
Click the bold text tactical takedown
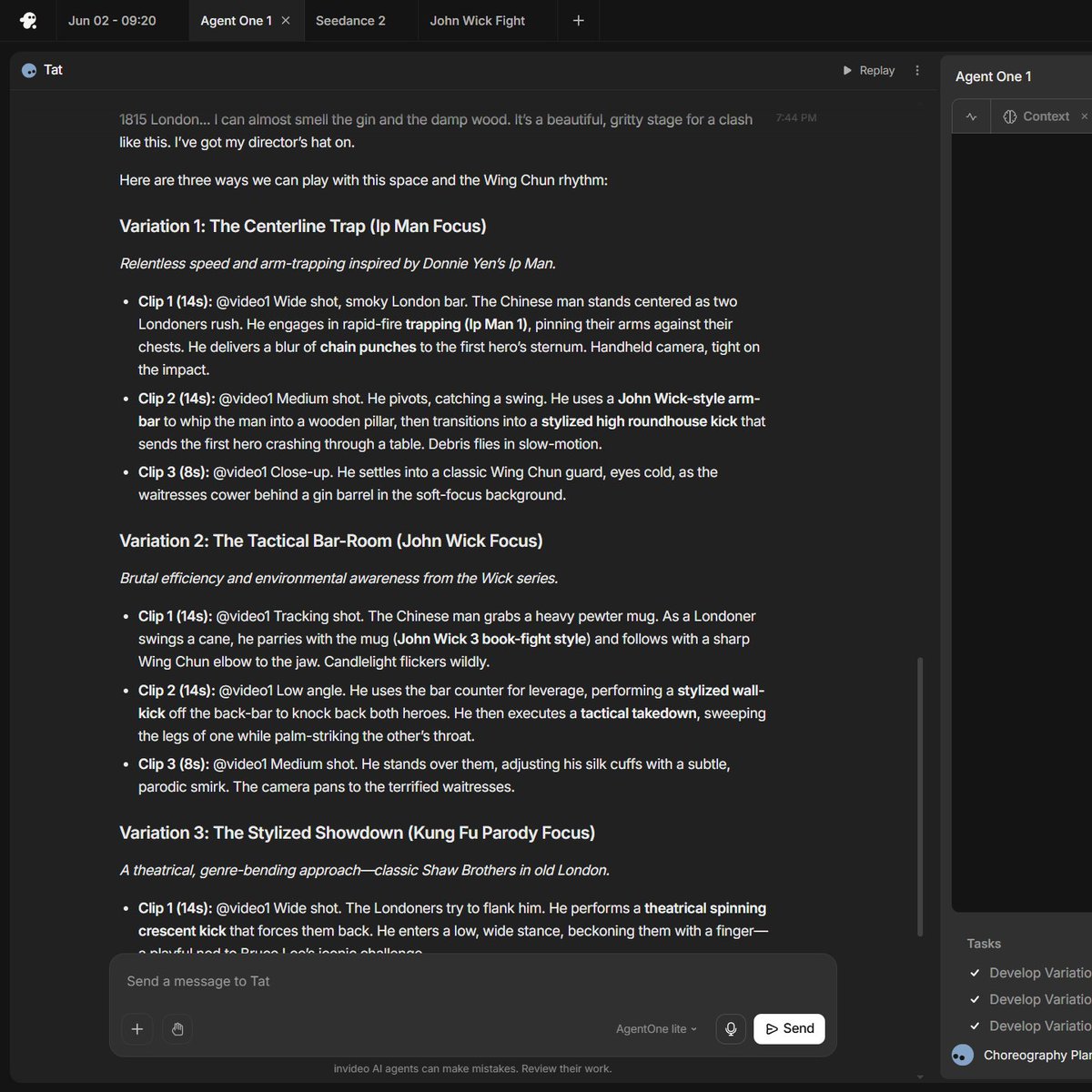(x=638, y=713)
